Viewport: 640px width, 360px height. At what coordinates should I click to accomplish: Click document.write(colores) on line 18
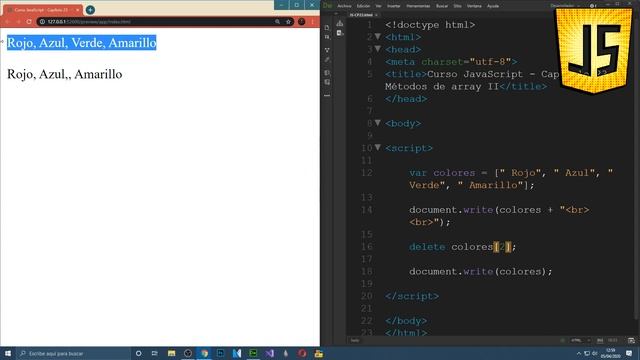click(480, 271)
